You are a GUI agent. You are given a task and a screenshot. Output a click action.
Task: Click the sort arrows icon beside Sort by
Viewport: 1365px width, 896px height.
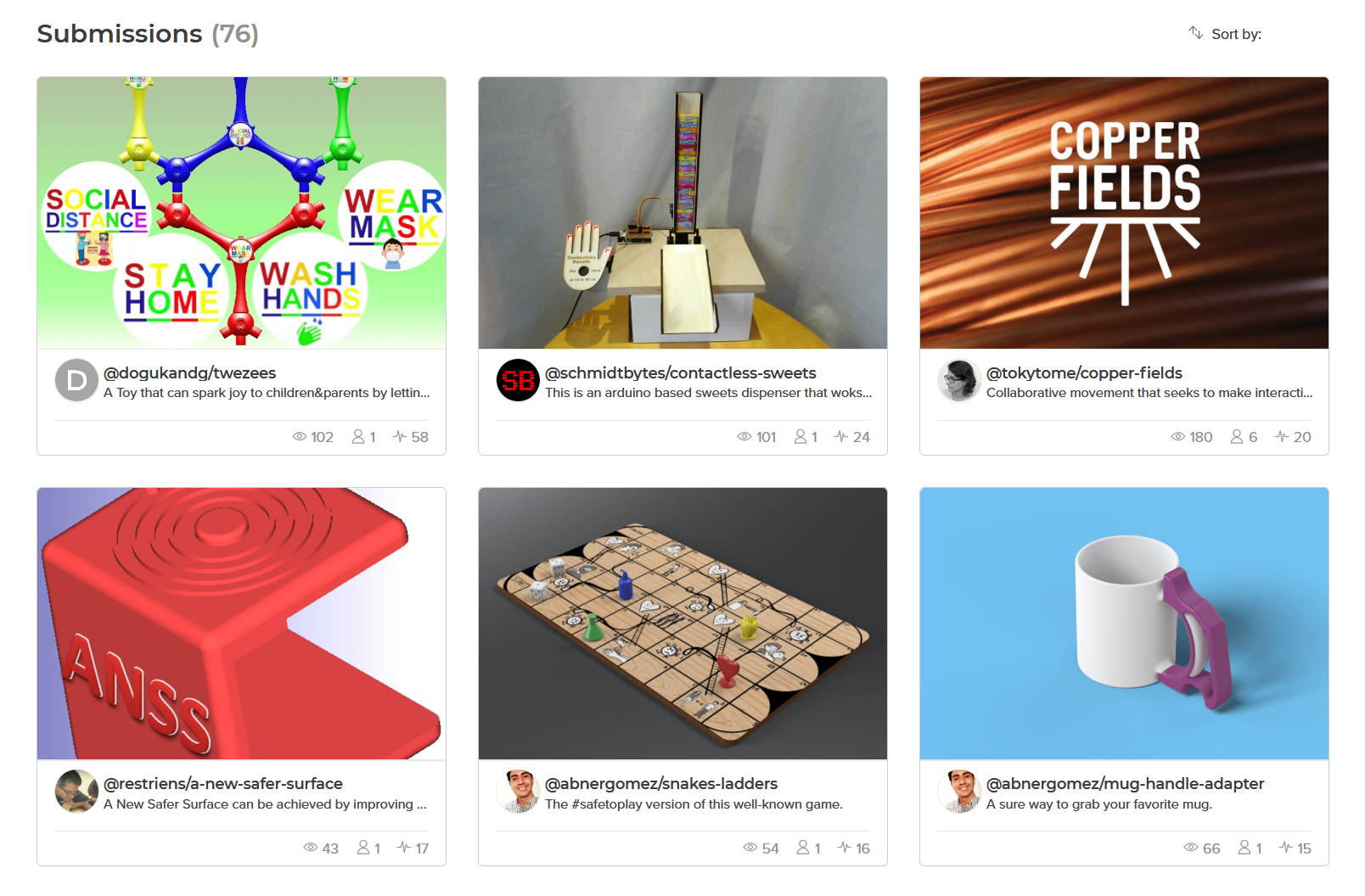1195,33
